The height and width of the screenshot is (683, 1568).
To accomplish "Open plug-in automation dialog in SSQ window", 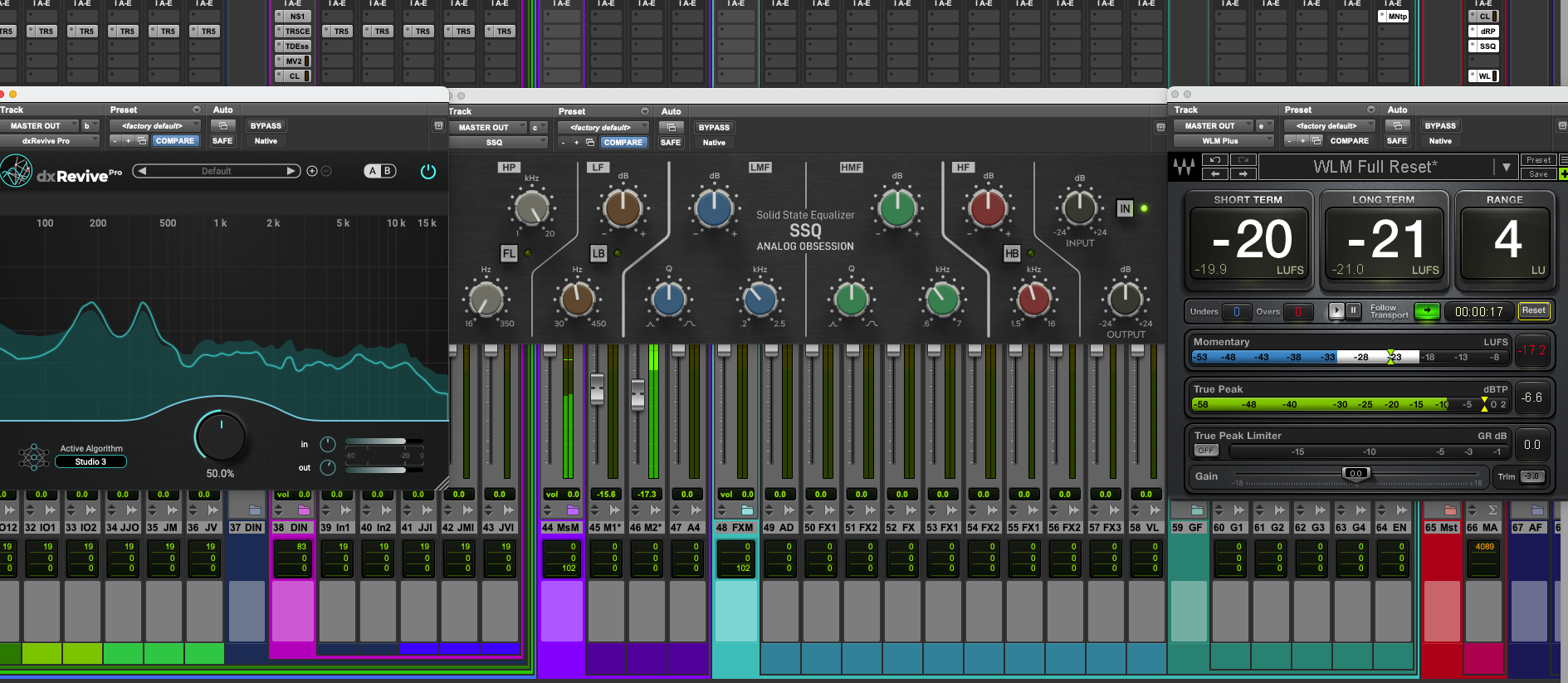I will [x=671, y=128].
